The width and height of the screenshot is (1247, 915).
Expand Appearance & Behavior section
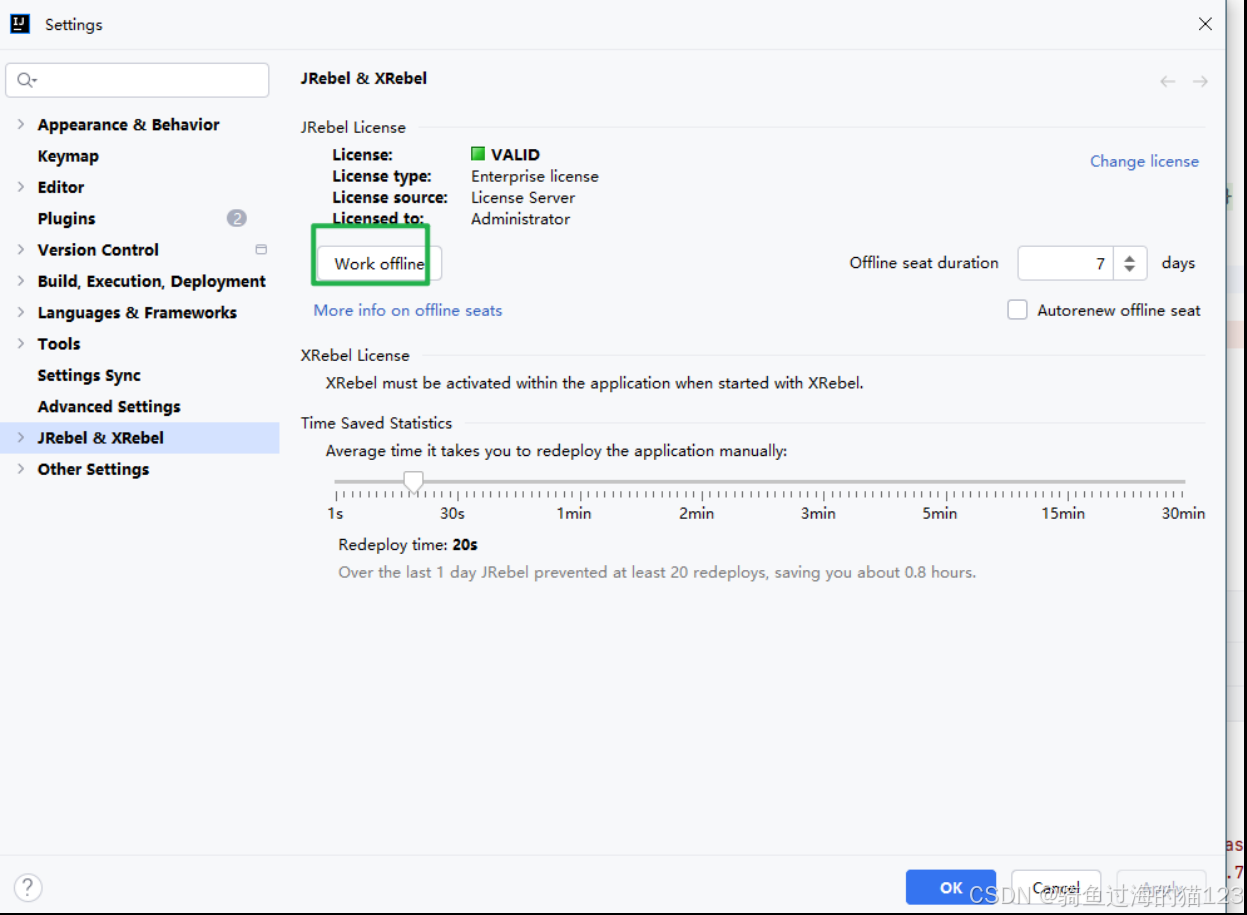pyautogui.click(x=21, y=124)
